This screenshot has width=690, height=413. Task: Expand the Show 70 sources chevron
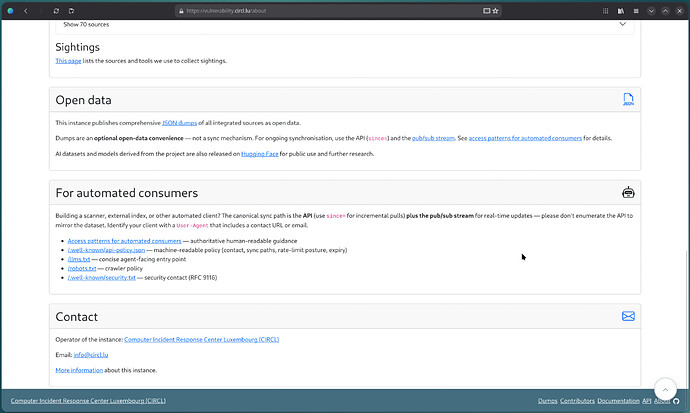click(622, 24)
